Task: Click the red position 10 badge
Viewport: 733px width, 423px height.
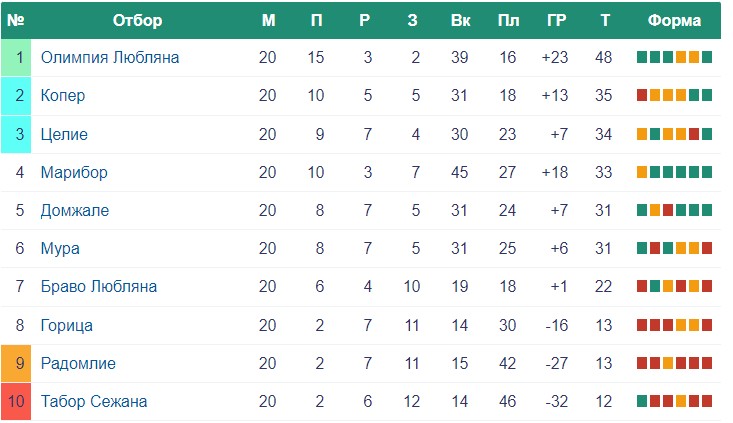Action: click(x=16, y=401)
